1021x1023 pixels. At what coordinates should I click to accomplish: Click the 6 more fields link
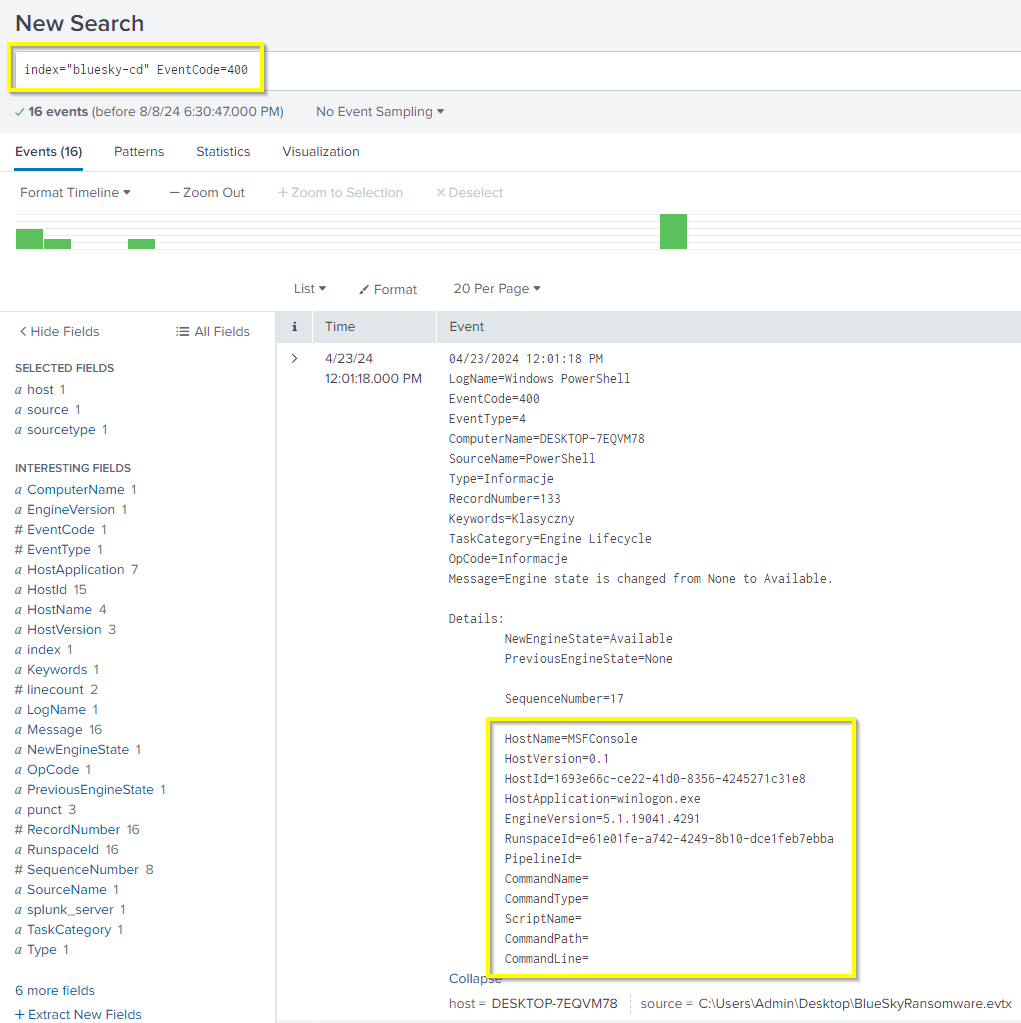pos(55,990)
